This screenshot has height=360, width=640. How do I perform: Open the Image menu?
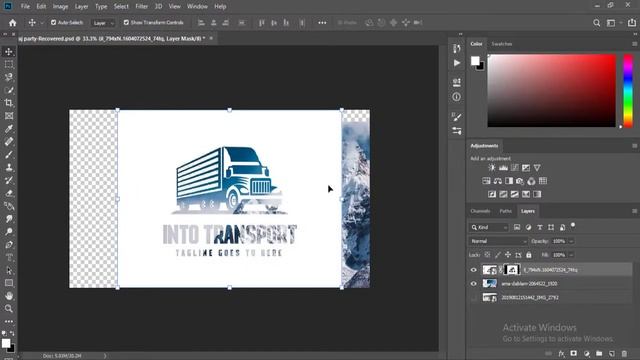click(x=60, y=7)
